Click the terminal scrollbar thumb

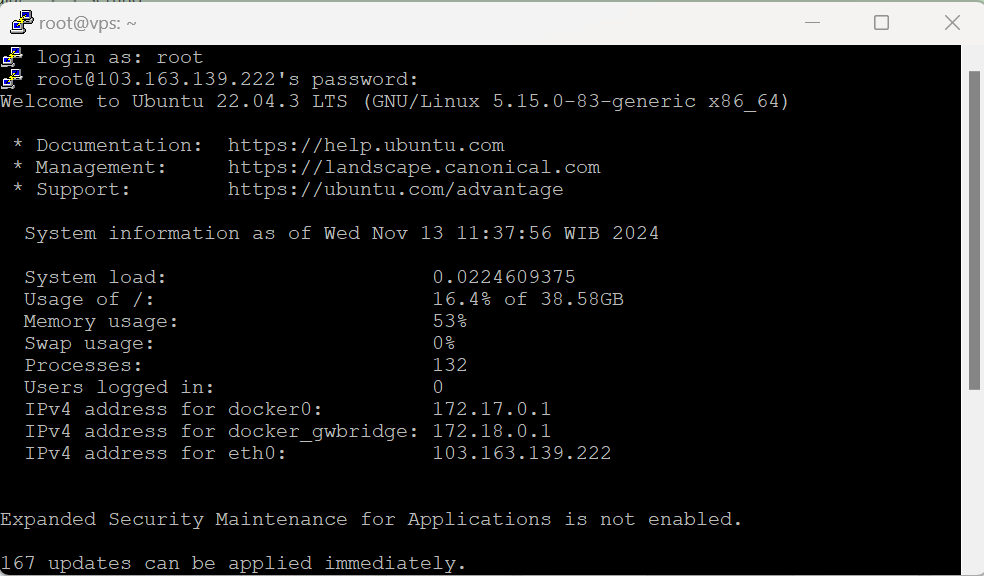[974, 230]
